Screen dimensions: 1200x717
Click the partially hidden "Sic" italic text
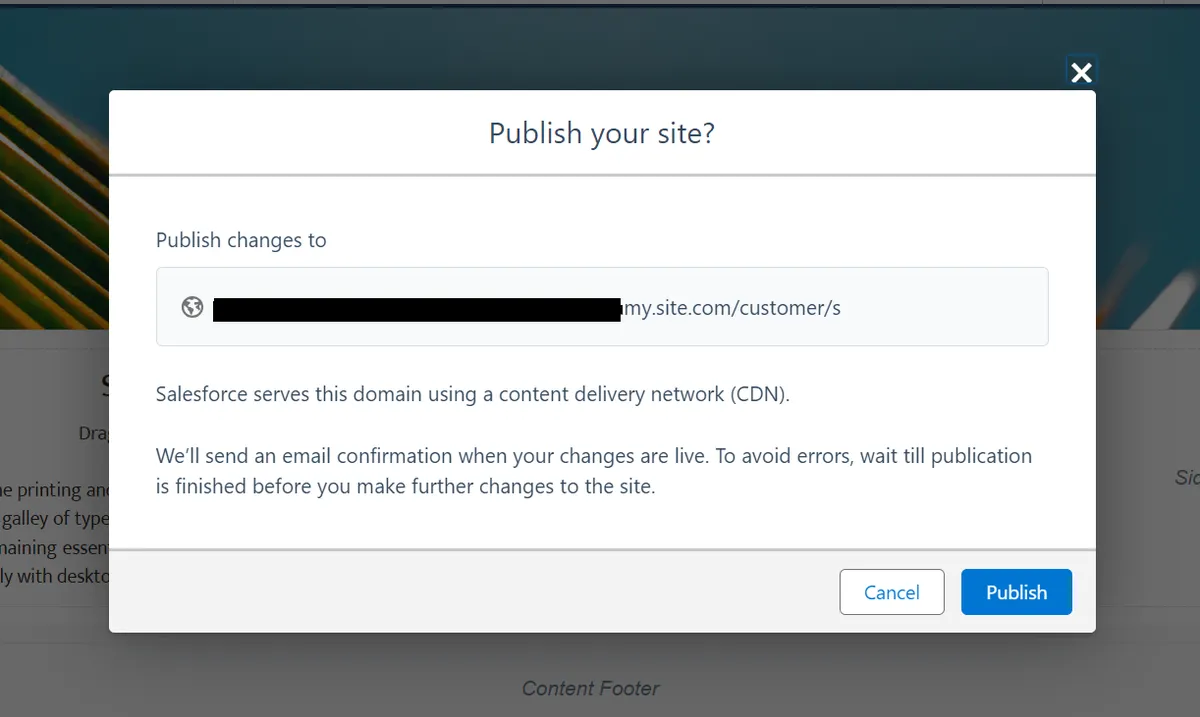[x=1186, y=478]
